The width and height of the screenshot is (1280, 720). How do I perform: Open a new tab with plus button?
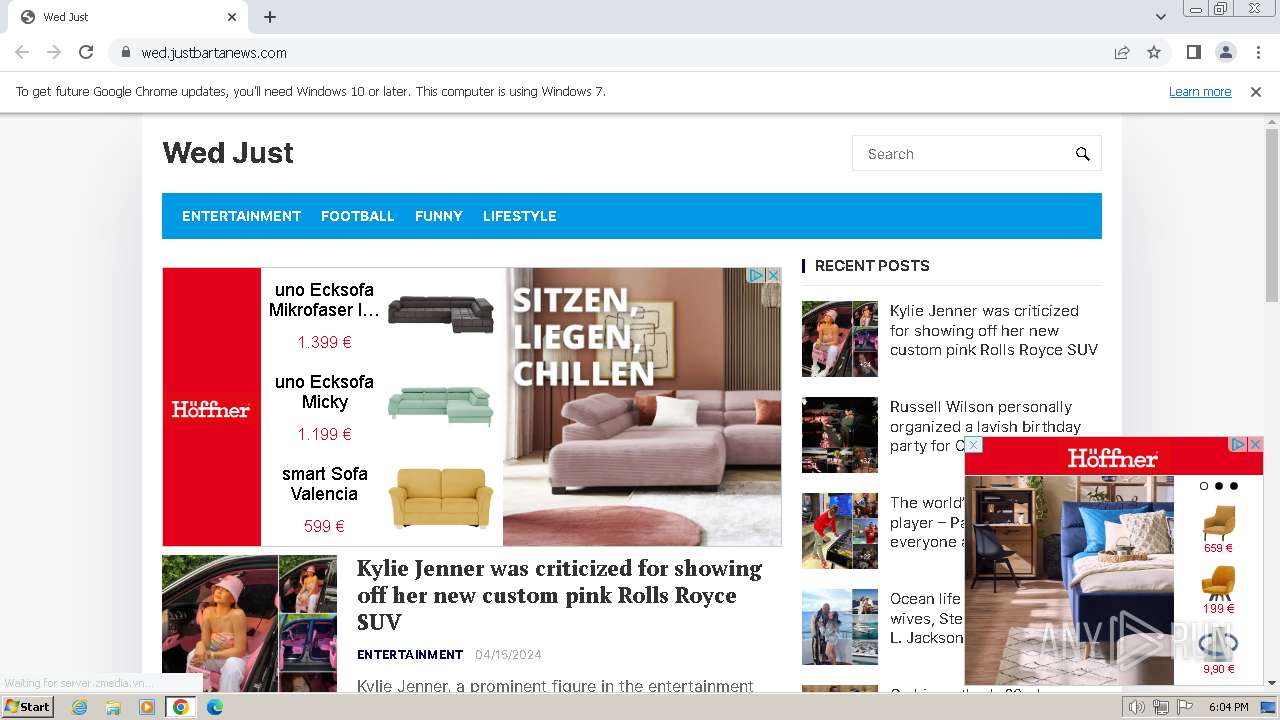coord(270,17)
